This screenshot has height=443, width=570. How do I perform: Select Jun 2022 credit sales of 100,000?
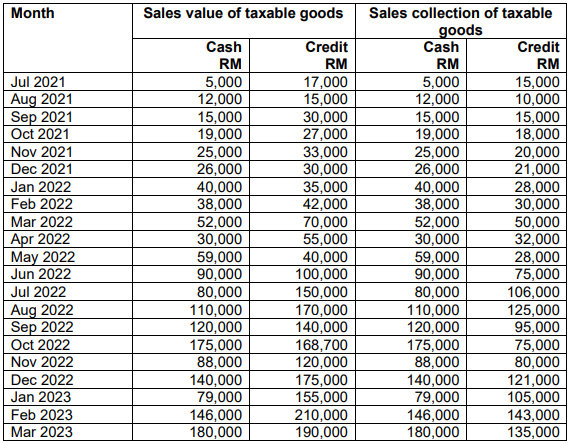(321, 274)
